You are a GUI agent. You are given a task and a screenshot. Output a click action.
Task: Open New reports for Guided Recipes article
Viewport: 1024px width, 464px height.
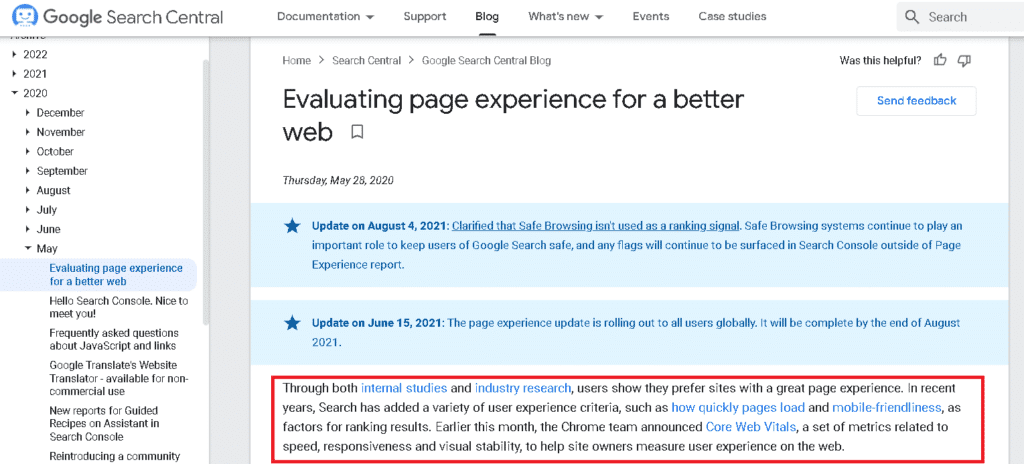104,423
